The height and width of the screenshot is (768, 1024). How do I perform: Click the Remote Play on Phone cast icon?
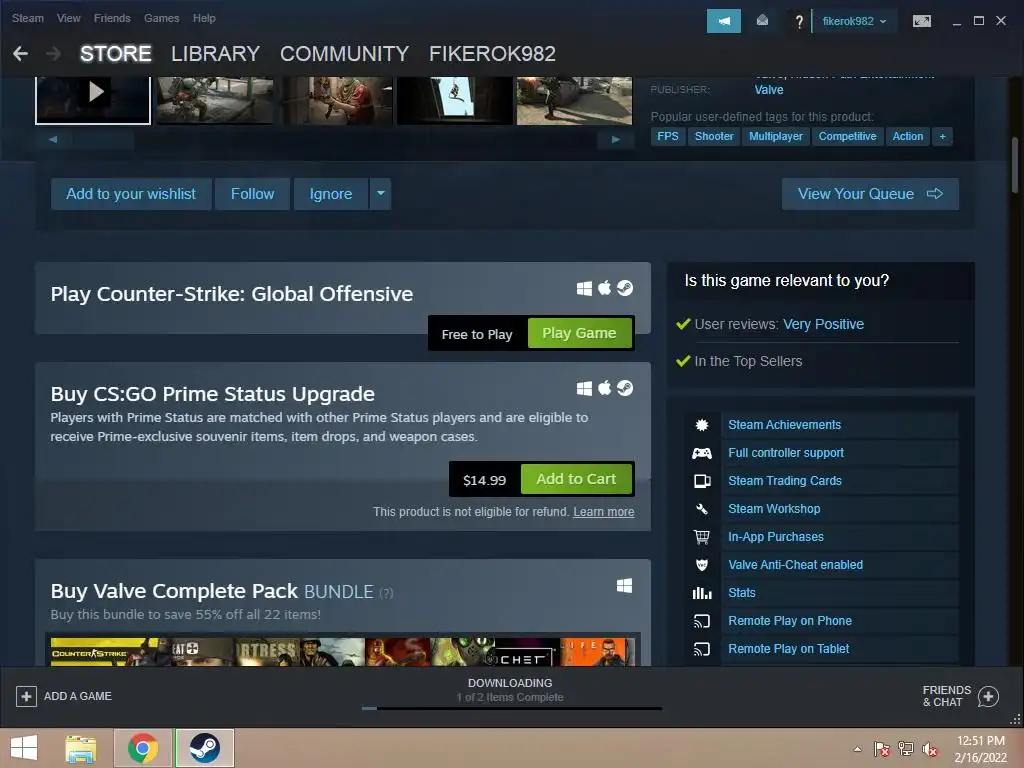tap(702, 621)
